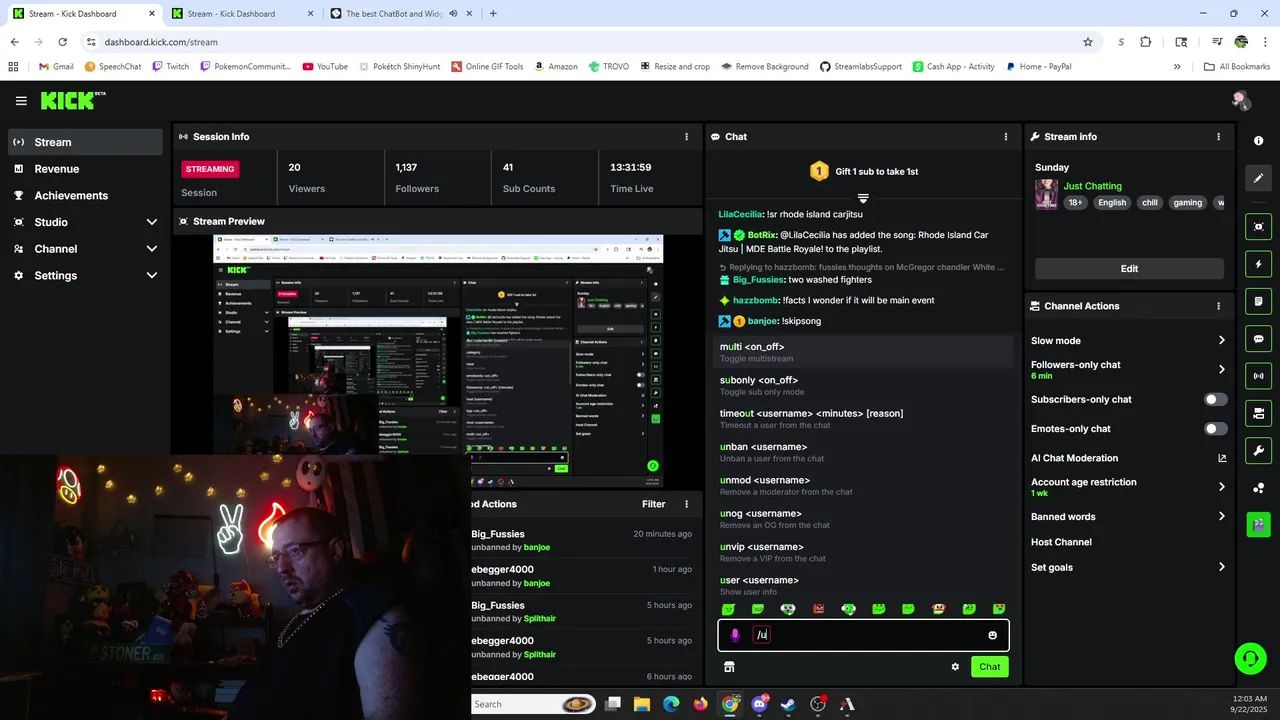Click the chat message input field
The width and height of the screenshot is (1280, 720).
pos(863,635)
